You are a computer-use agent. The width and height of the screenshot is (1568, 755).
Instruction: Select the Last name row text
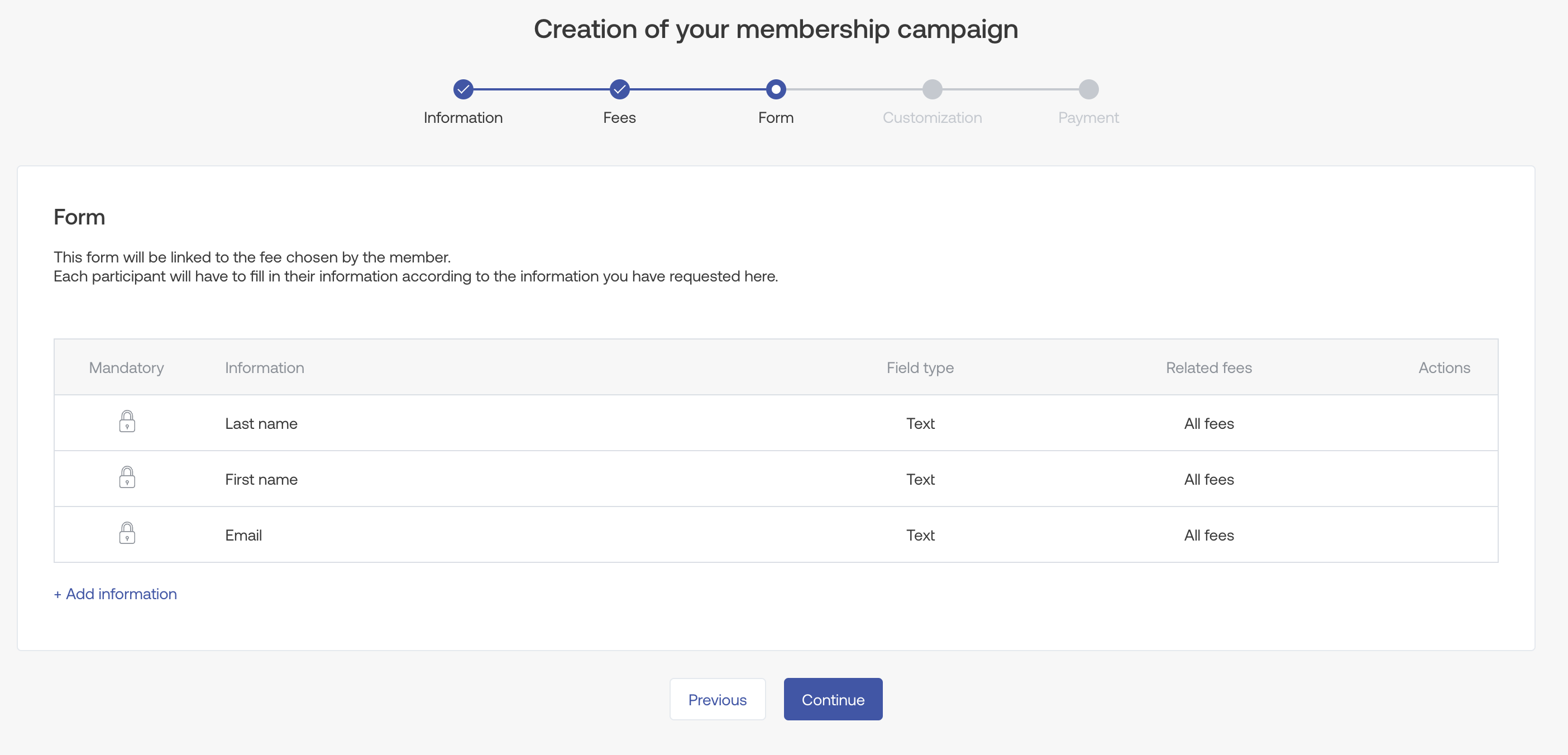point(261,424)
